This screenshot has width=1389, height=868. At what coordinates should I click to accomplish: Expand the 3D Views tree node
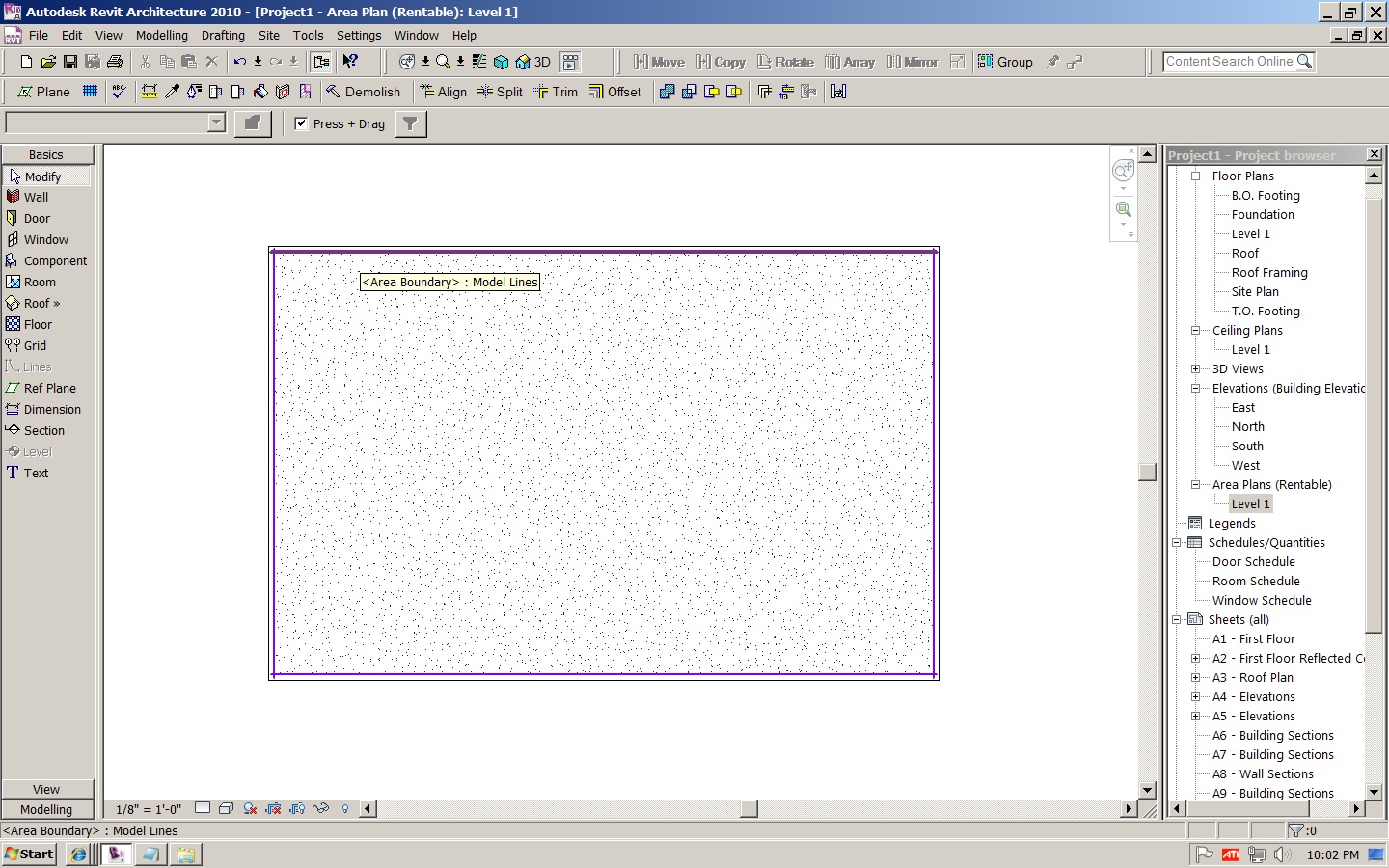point(1195,368)
